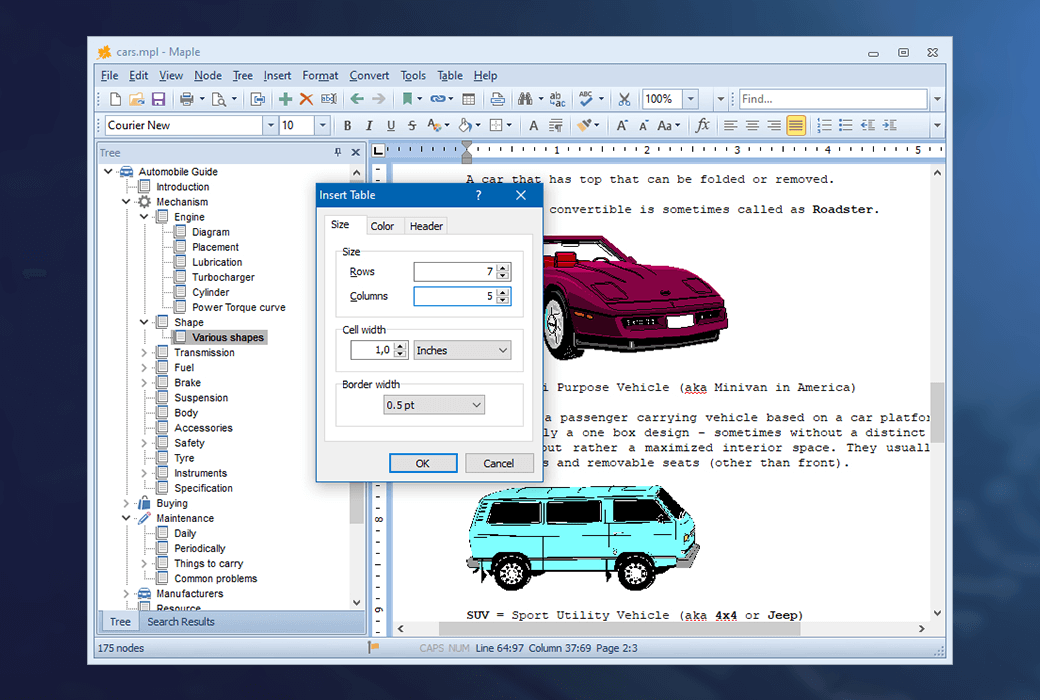Screen dimensions: 1040x700
Task: Close the Insert Table dialog with X
Action: coord(521,195)
